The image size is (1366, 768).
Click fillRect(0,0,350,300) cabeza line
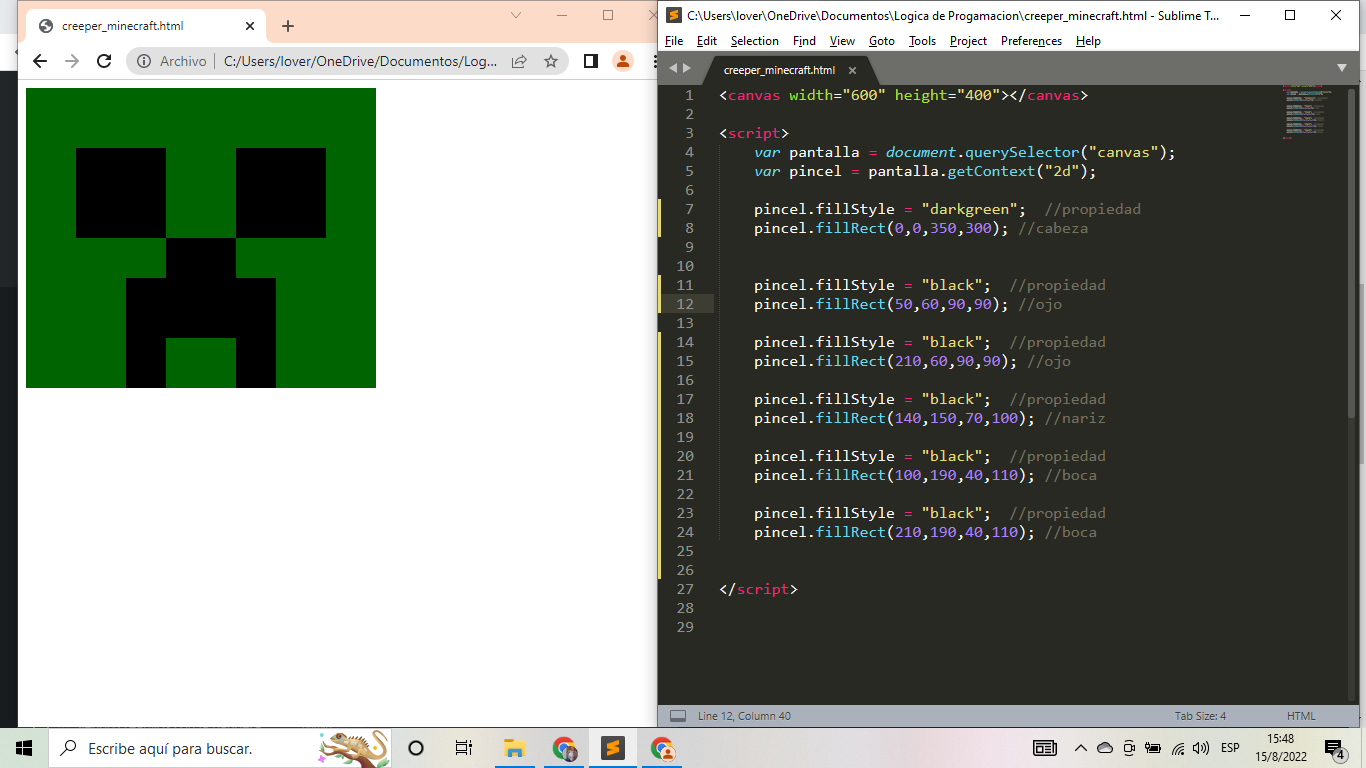[x=921, y=228]
